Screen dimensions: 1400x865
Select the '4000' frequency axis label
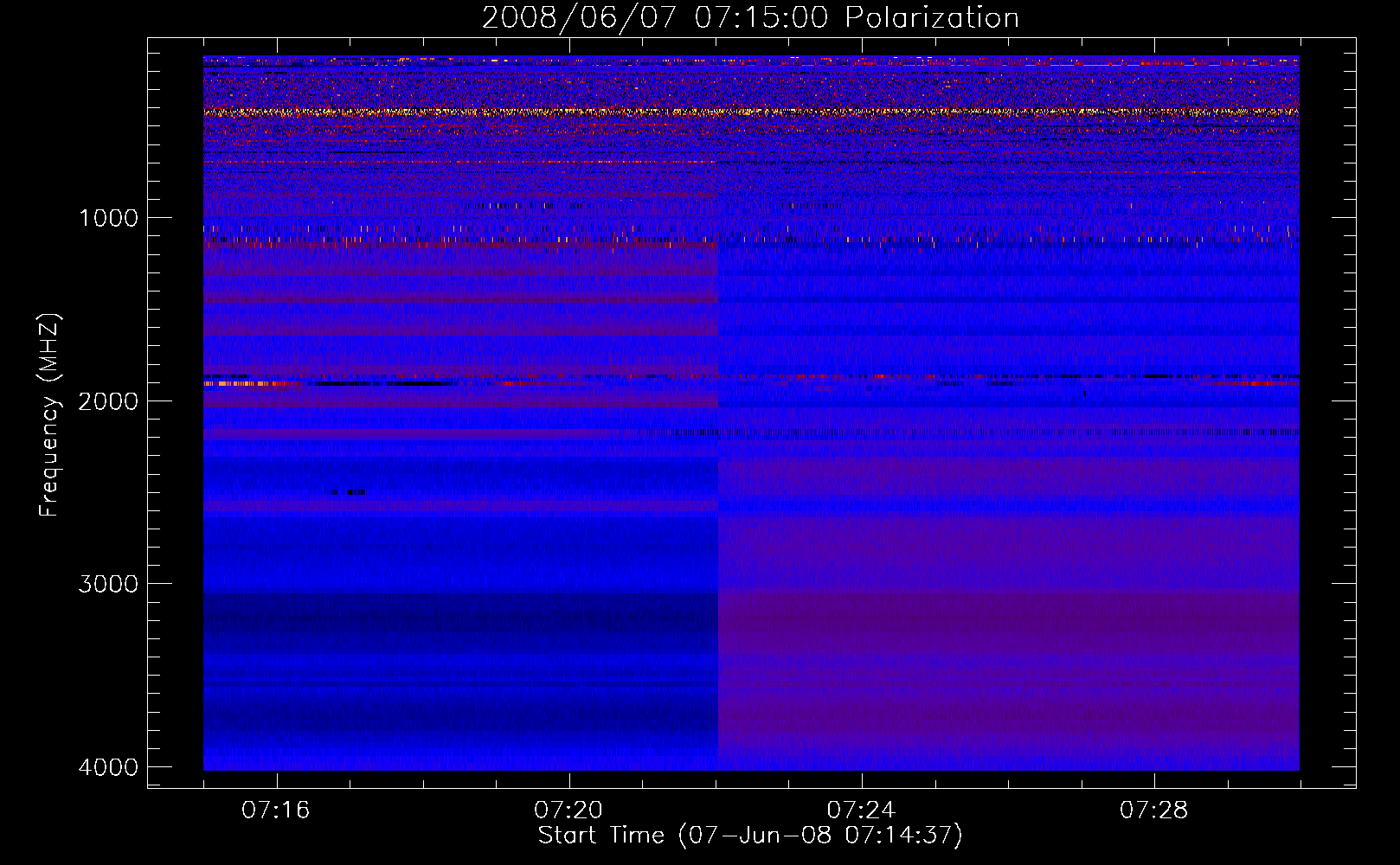tap(108, 767)
